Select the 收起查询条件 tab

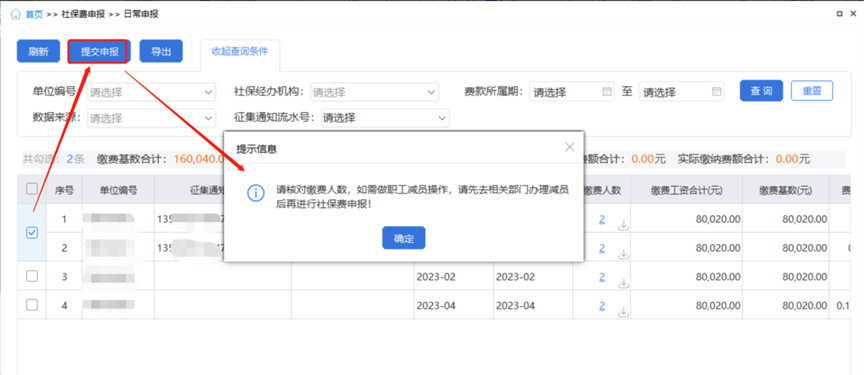click(240, 52)
